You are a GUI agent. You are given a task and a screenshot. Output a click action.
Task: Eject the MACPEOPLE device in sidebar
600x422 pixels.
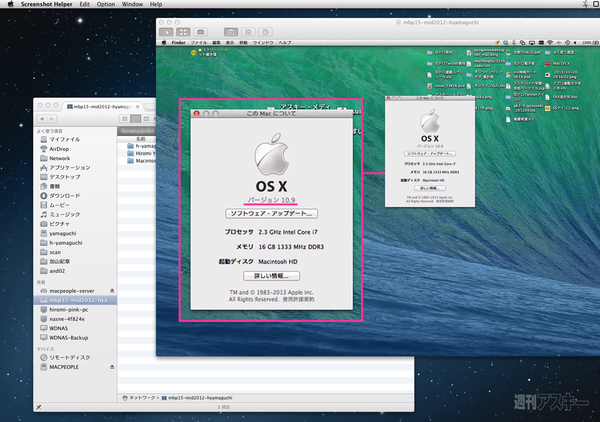click(x=112, y=367)
